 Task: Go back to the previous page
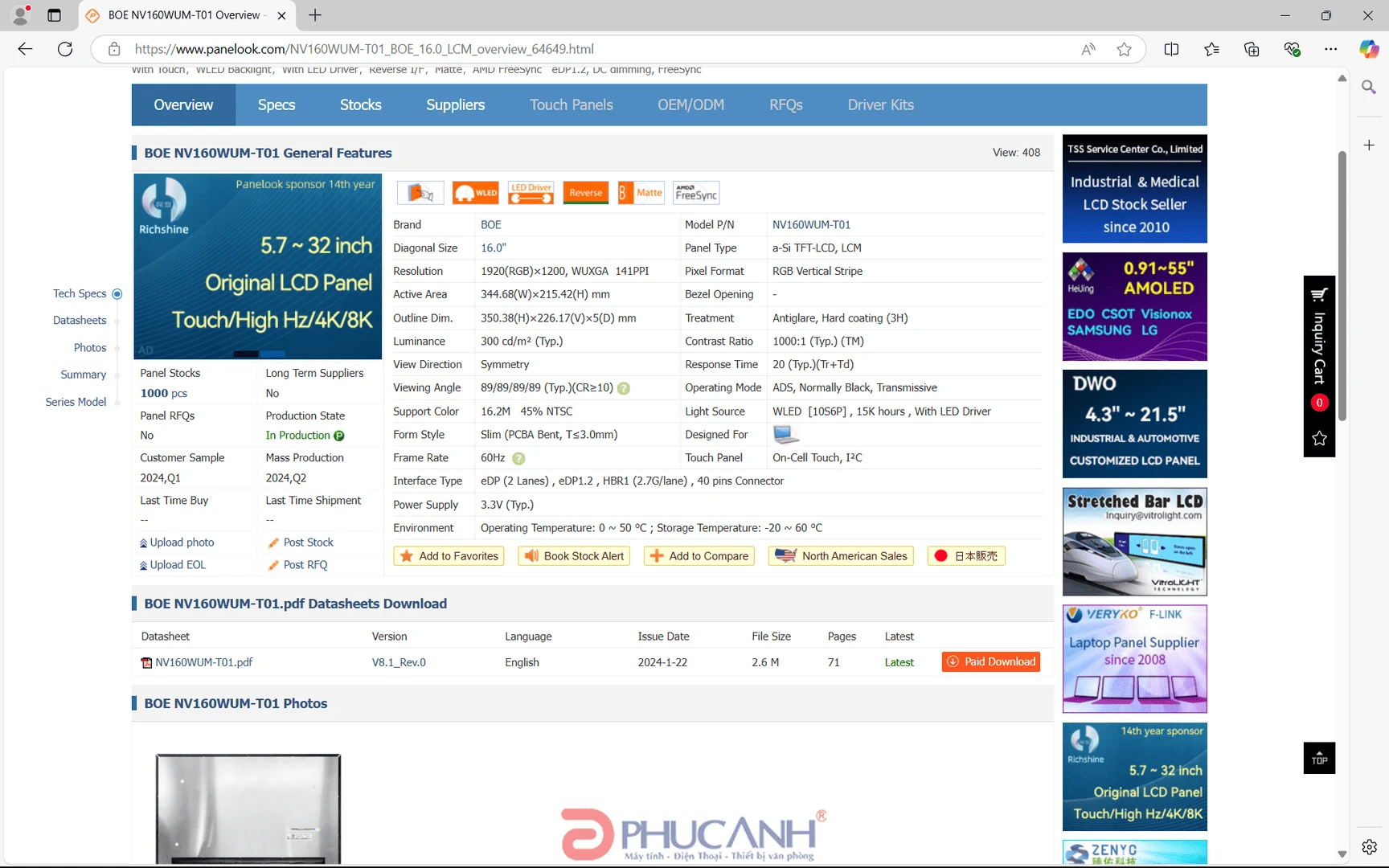pyautogui.click(x=25, y=49)
